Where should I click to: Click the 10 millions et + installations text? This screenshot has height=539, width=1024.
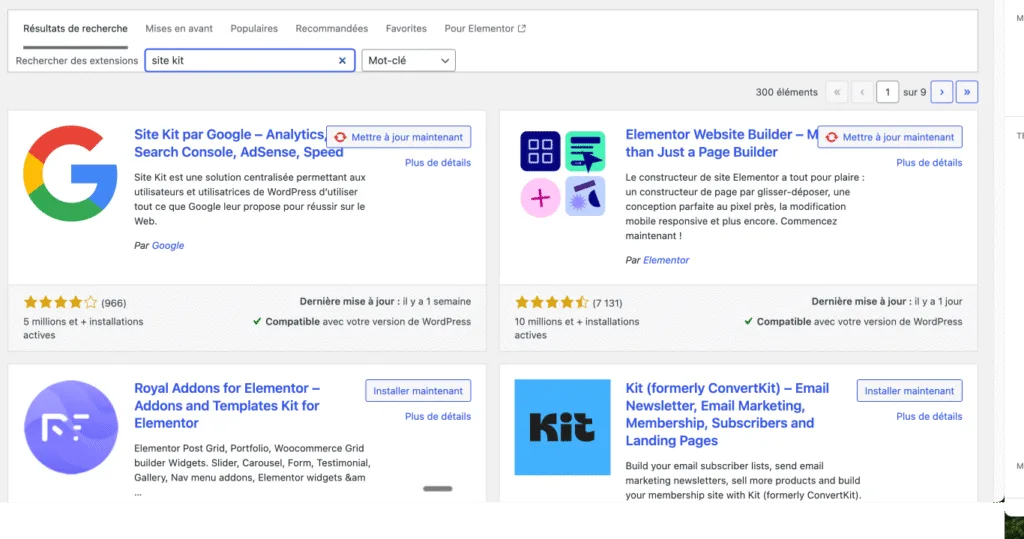pyautogui.click(x=577, y=328)
